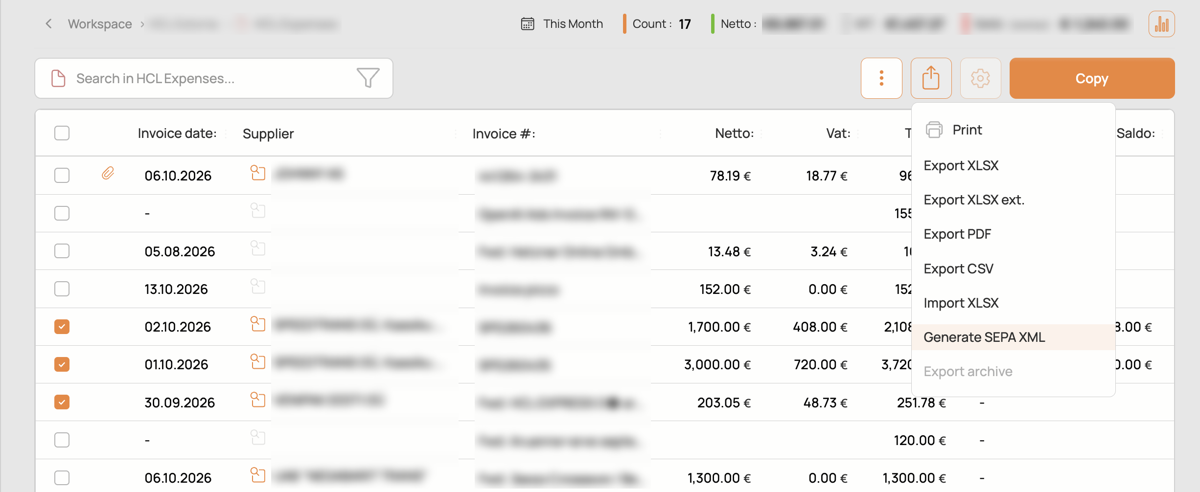1200x492 pixels.
Task: Click the Netto value 1,700.00 €
Action: tap(720, 327)
